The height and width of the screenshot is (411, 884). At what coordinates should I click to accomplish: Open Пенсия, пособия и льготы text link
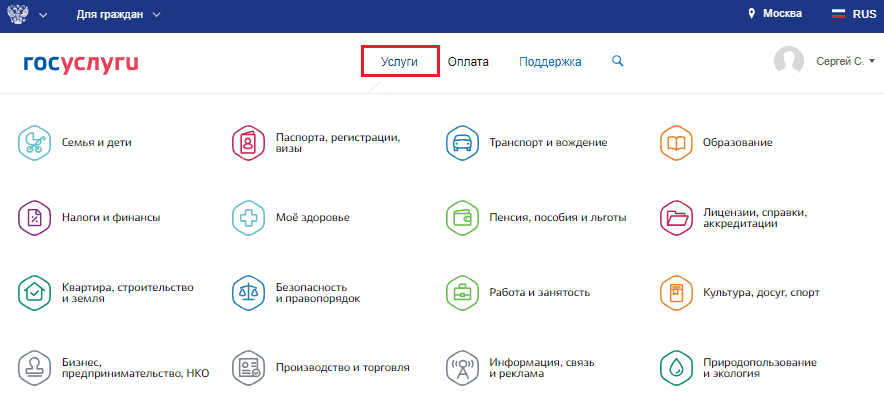click(558, 218)
